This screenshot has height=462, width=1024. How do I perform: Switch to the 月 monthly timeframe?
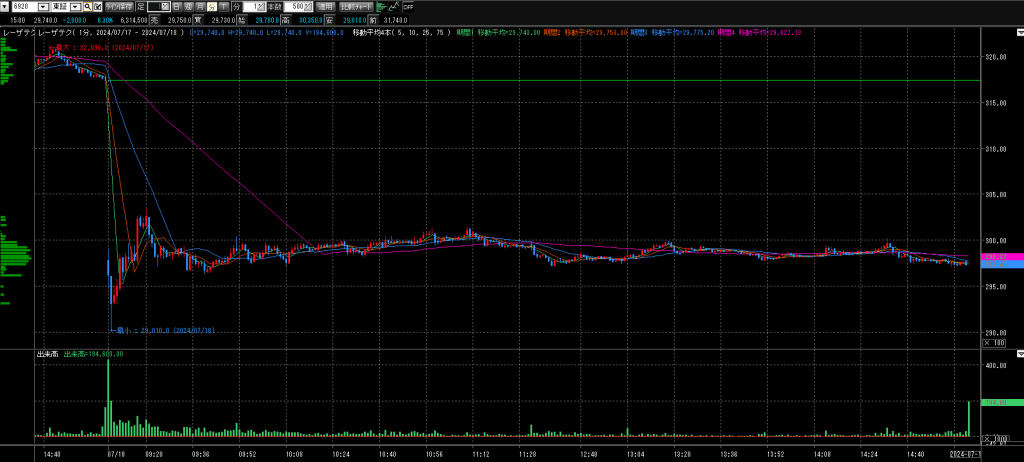200,6
